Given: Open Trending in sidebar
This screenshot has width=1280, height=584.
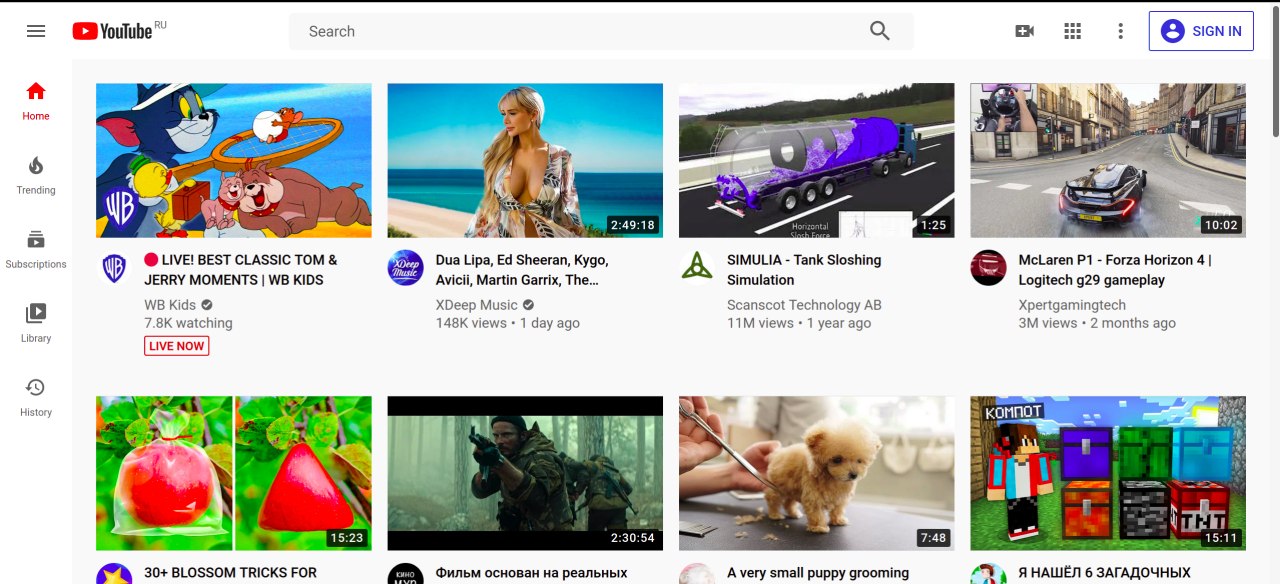Looking at the screenshot, I should (36, 175).
